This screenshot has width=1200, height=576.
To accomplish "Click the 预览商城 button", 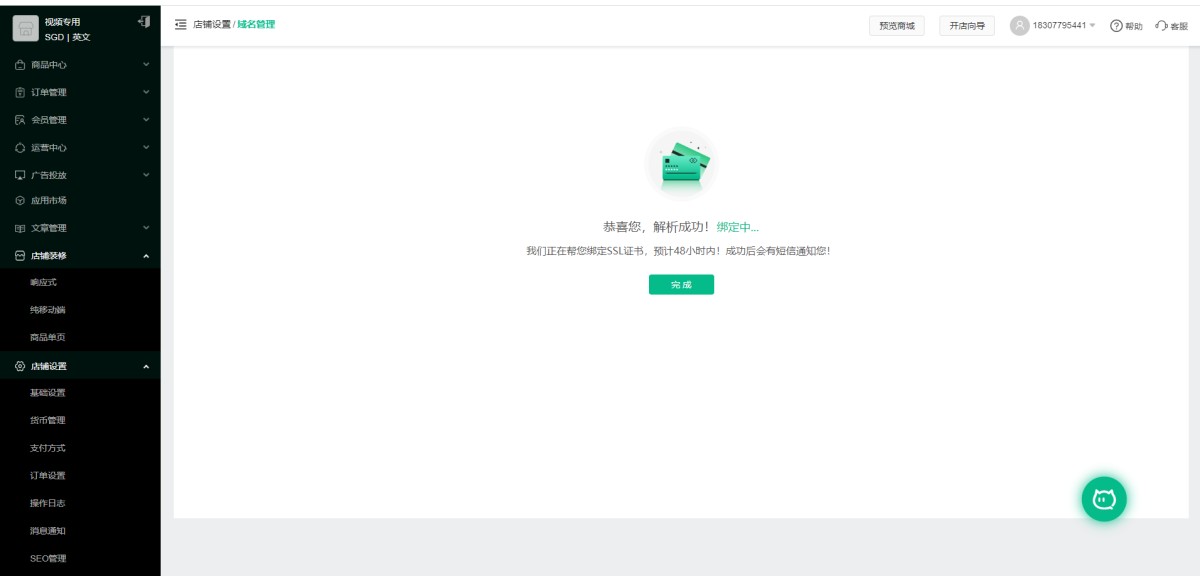I will [x=896, y=26].
